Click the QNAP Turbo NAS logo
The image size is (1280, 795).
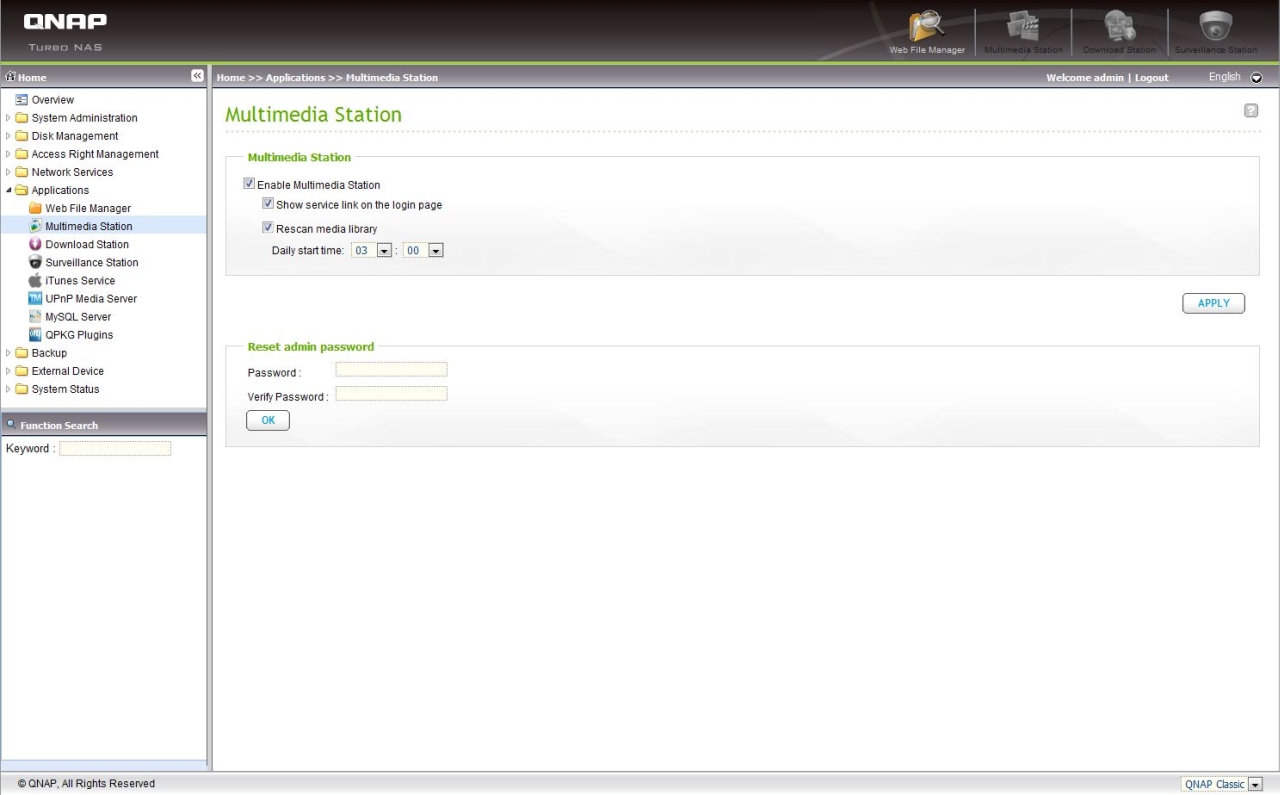(x=65, y=31)
